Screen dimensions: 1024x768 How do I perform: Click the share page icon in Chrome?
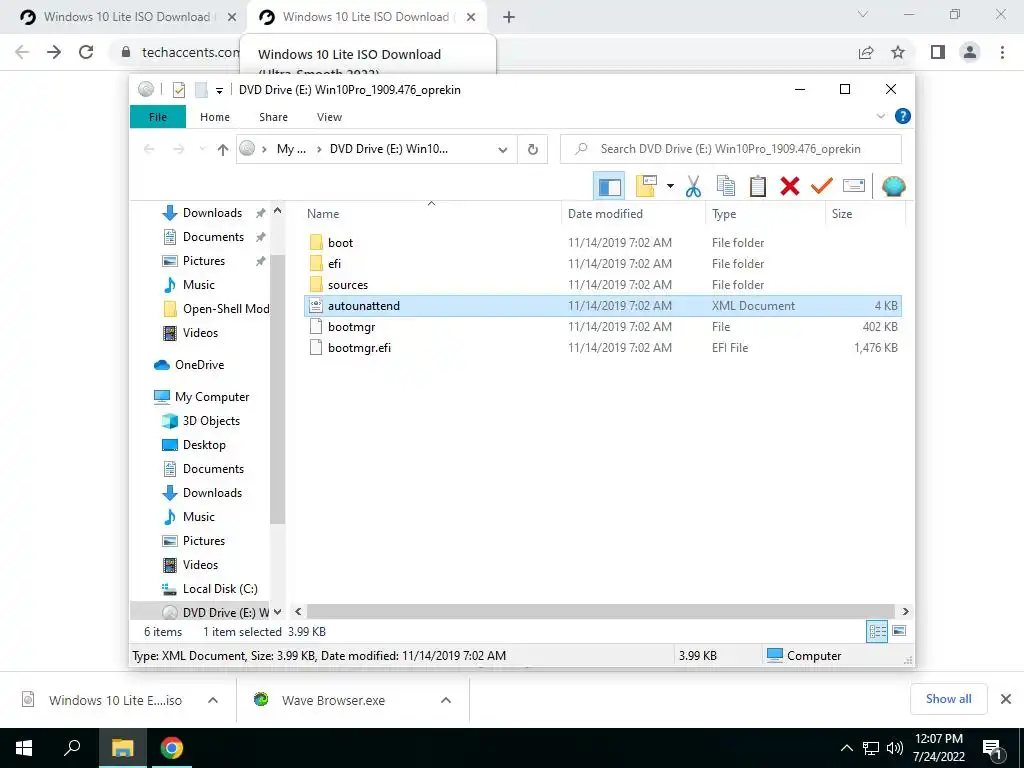(866, 52)
